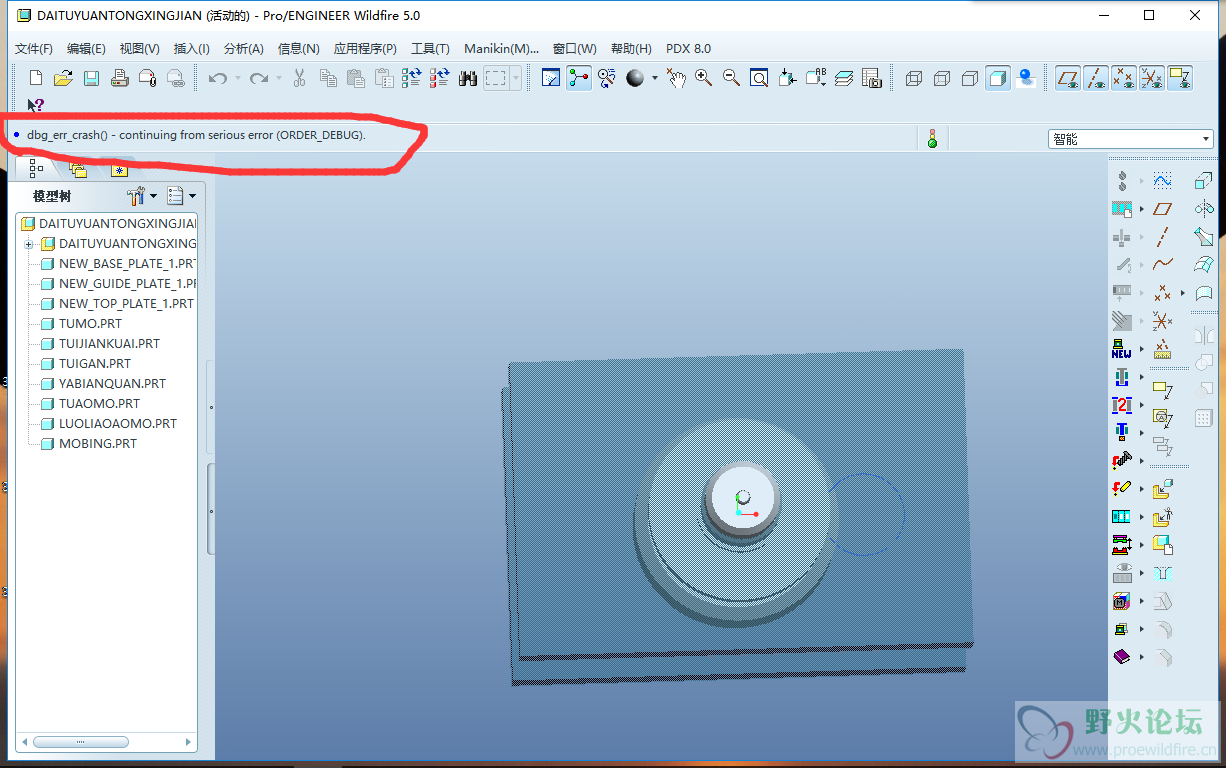Toggle hidden line display mode

point(942,78)
